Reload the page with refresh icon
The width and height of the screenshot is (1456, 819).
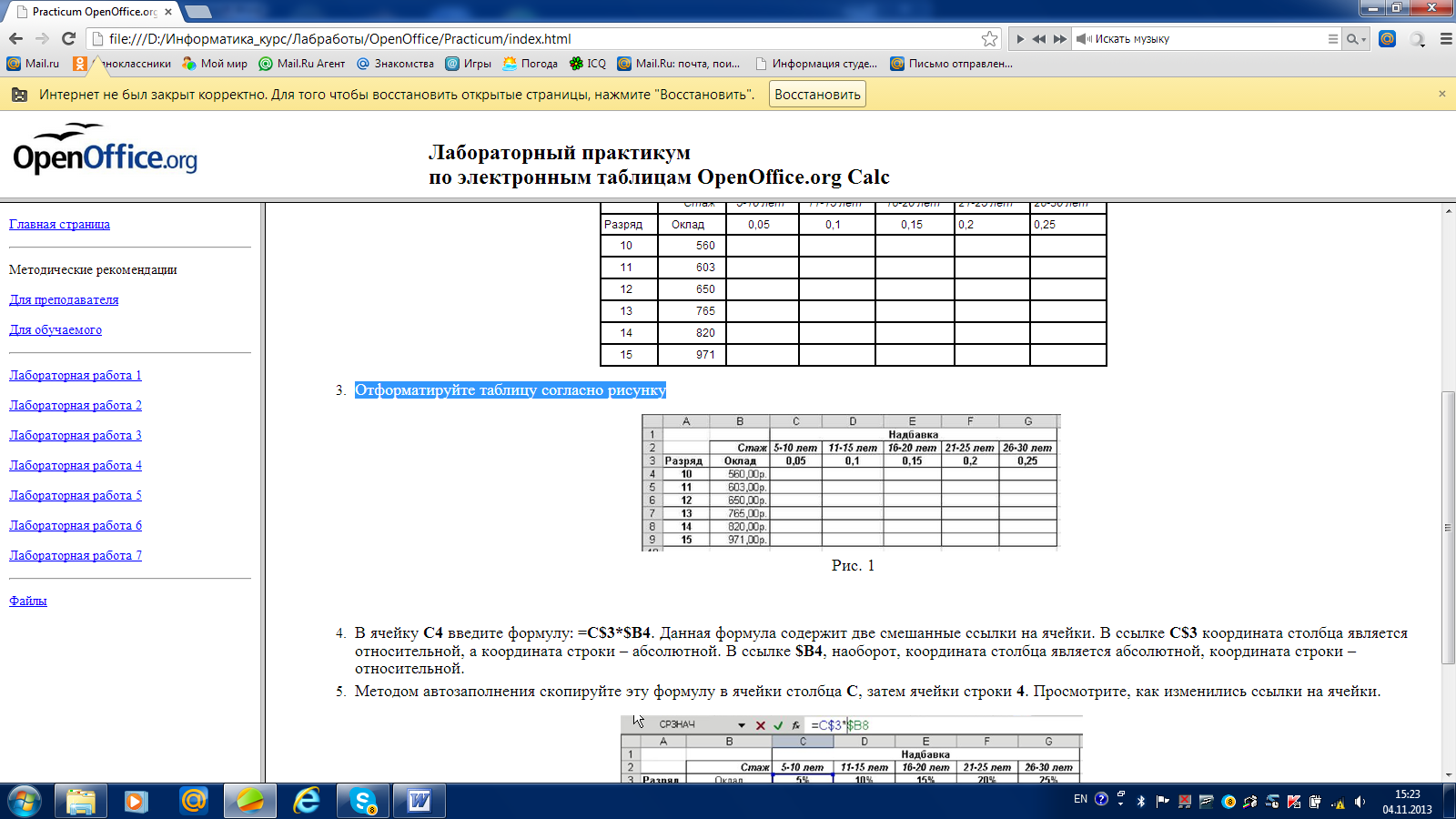[68, 38]
